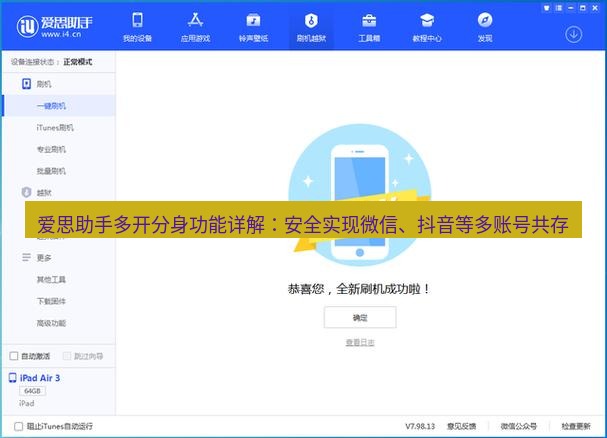The width and height of the screenshot is (607, 438).
Task: Select the 刷机越狱 tab
Action: pos(311,27)
